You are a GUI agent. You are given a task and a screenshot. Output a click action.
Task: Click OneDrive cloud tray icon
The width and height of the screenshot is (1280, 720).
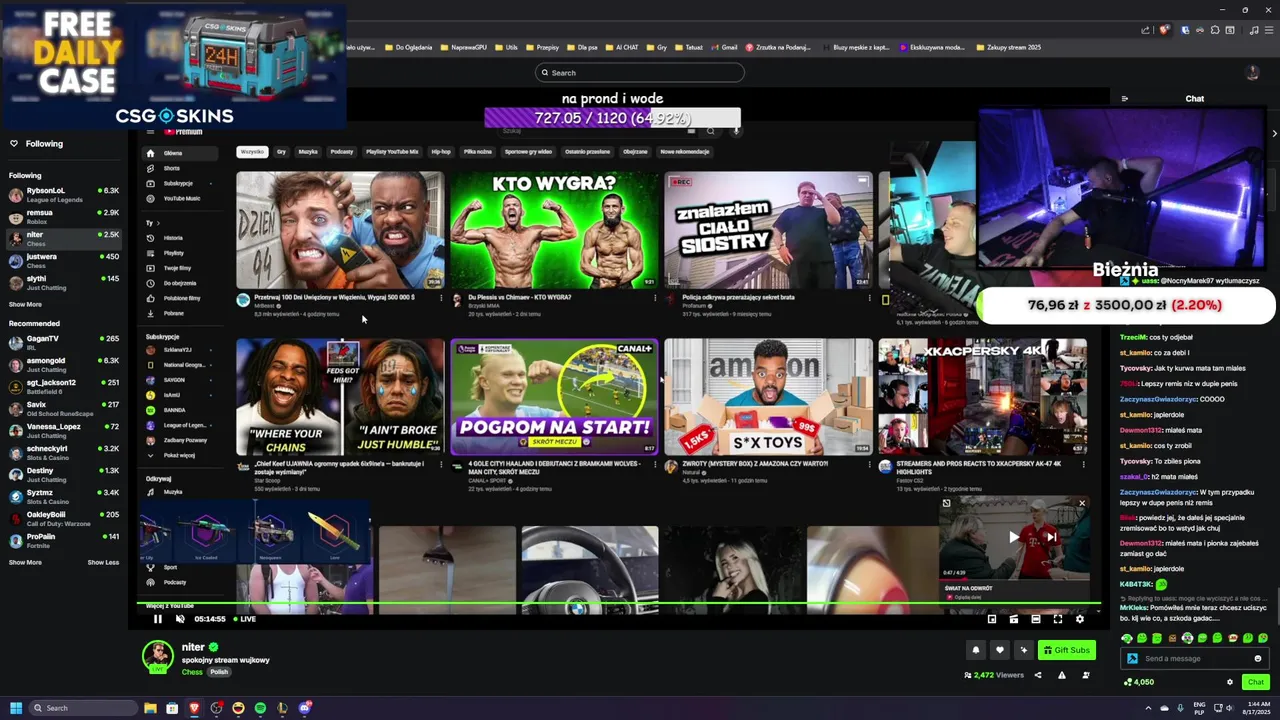point(1164,708)
